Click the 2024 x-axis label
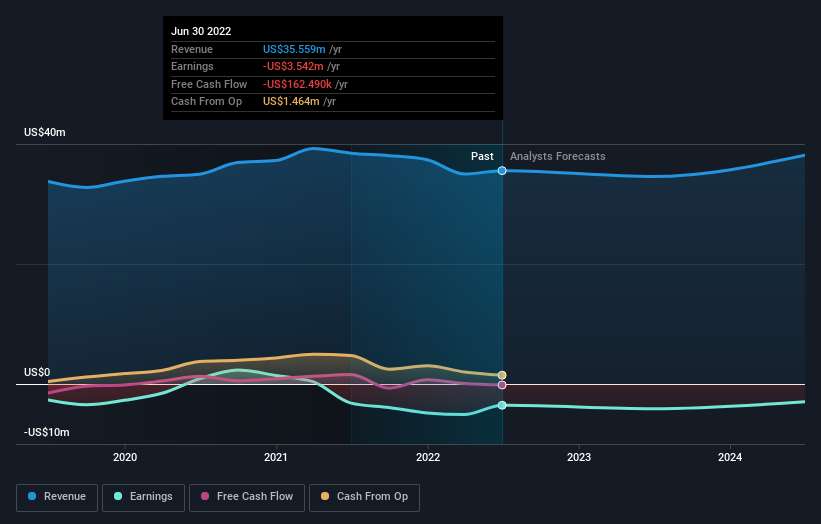Image resolution: width=821 pixels, height=524 pixels. tap(730, 458)
